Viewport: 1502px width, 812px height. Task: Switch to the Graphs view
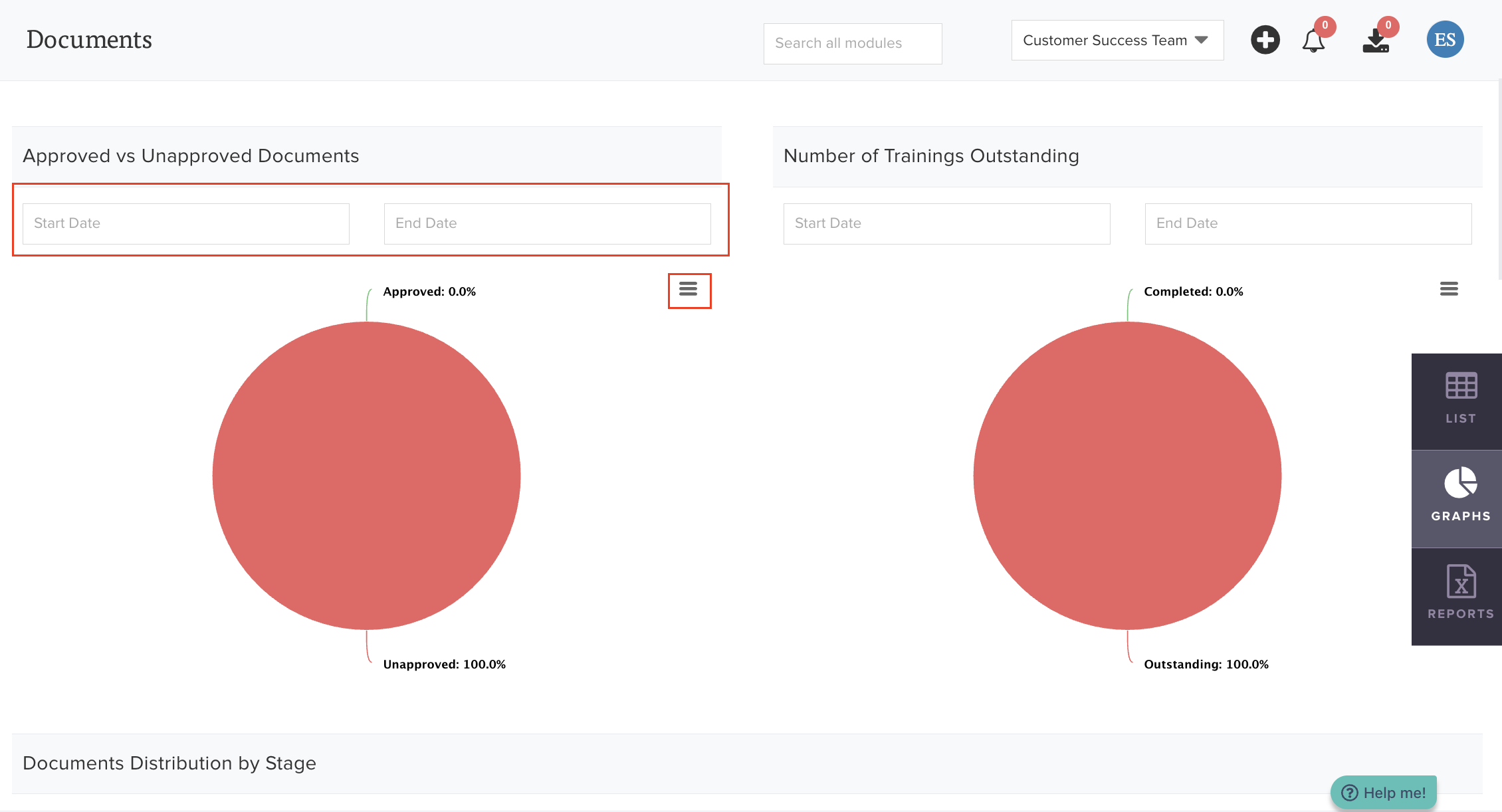[x=1460, y=498]
